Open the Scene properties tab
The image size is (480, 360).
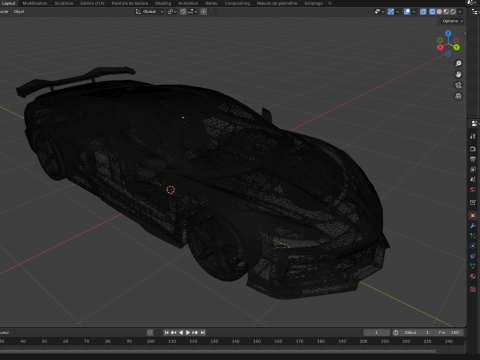(473, 179)
